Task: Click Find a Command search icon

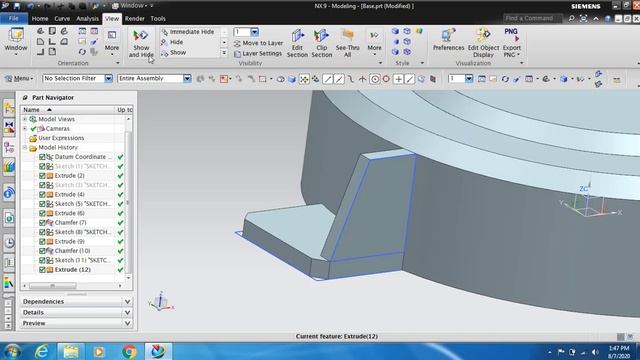Action: pos(571,18)
